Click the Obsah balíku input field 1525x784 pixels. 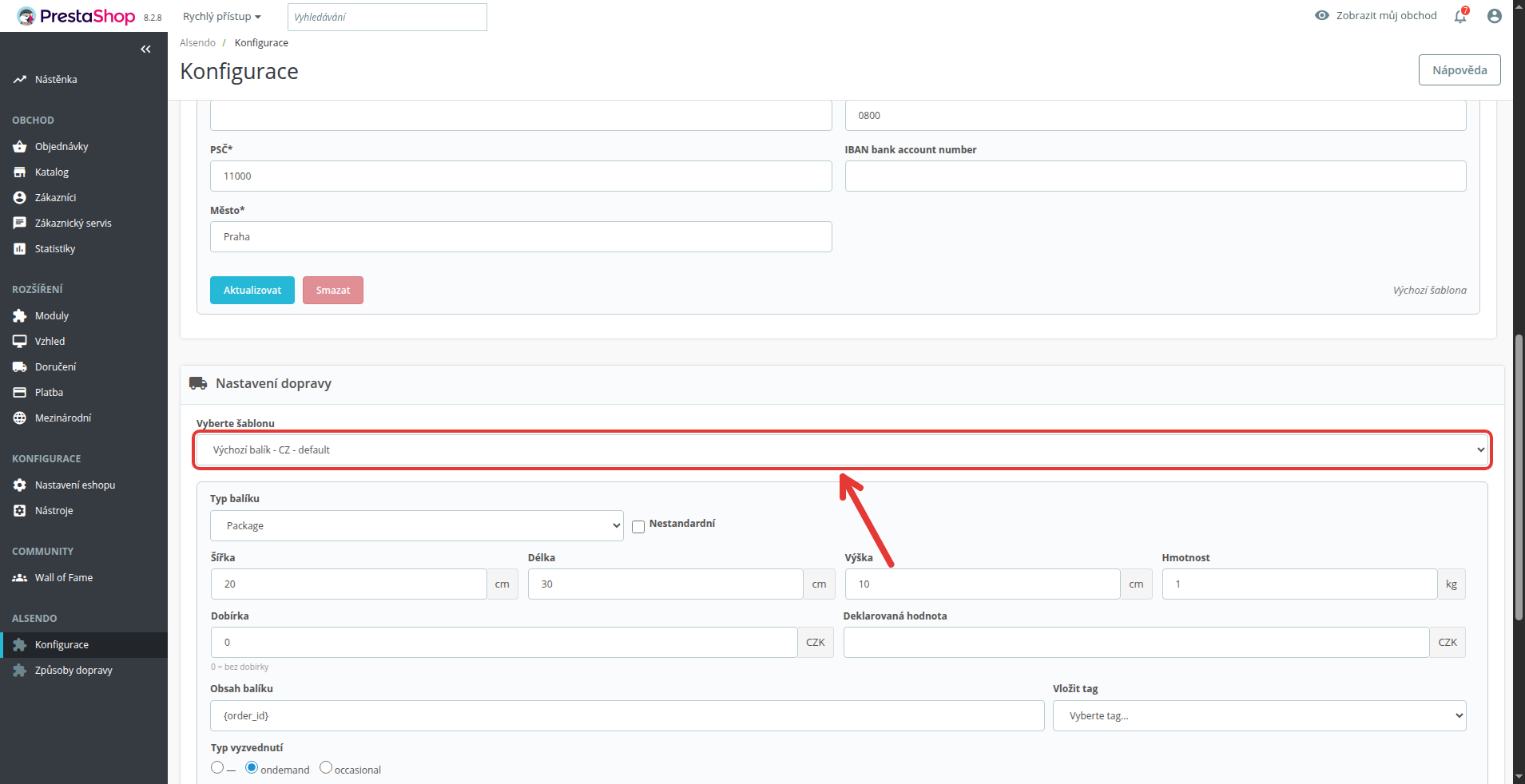(627, 716)
